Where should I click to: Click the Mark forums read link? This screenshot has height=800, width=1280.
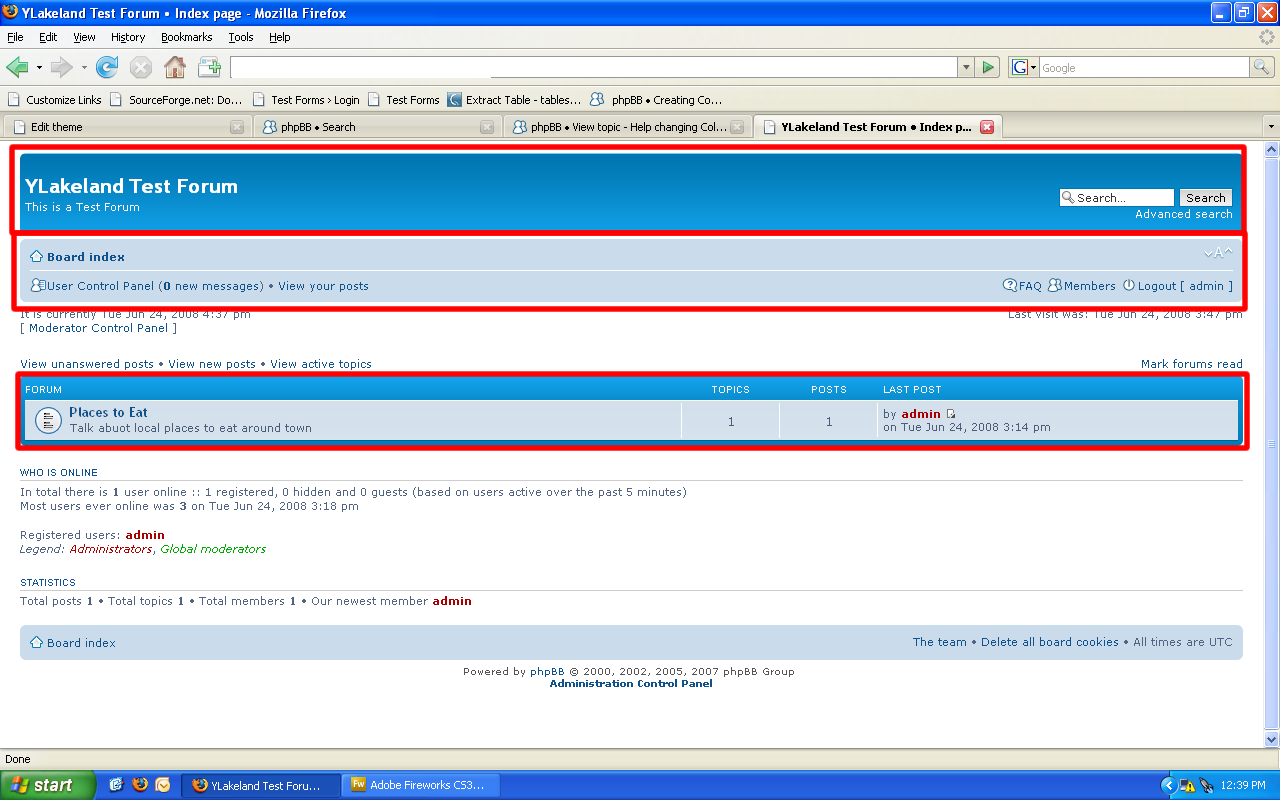[x=1191, y=363]
